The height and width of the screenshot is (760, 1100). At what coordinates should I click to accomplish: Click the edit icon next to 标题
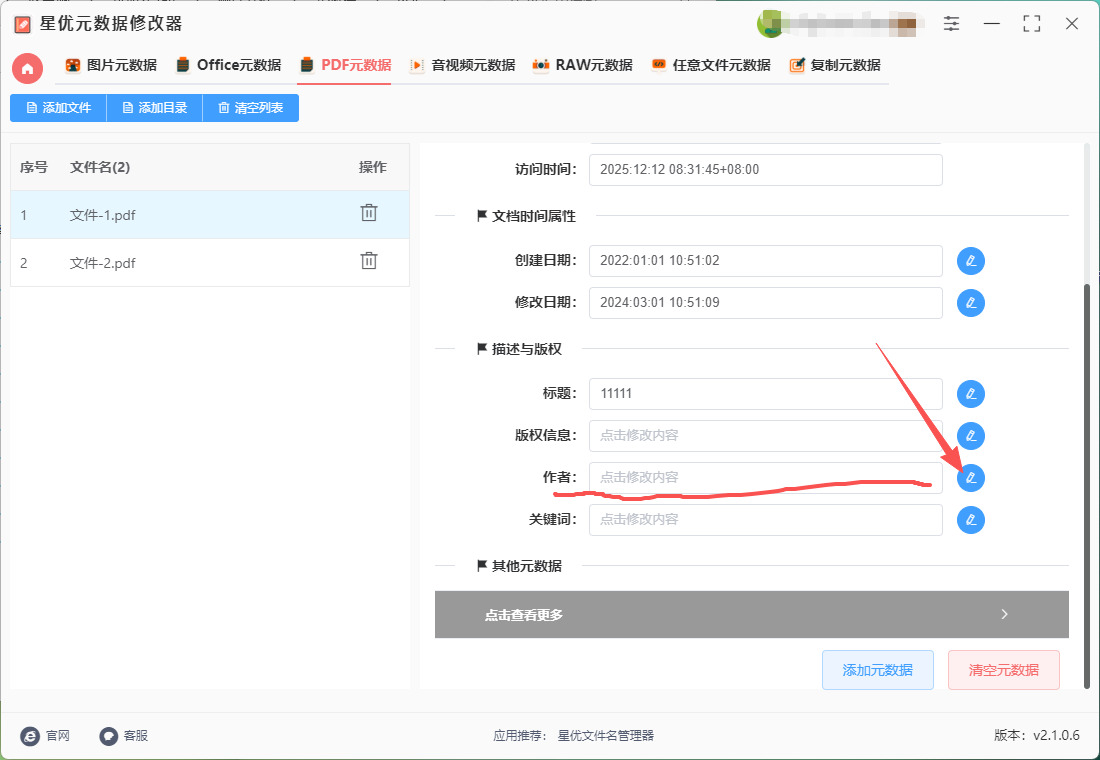point(971,394)
